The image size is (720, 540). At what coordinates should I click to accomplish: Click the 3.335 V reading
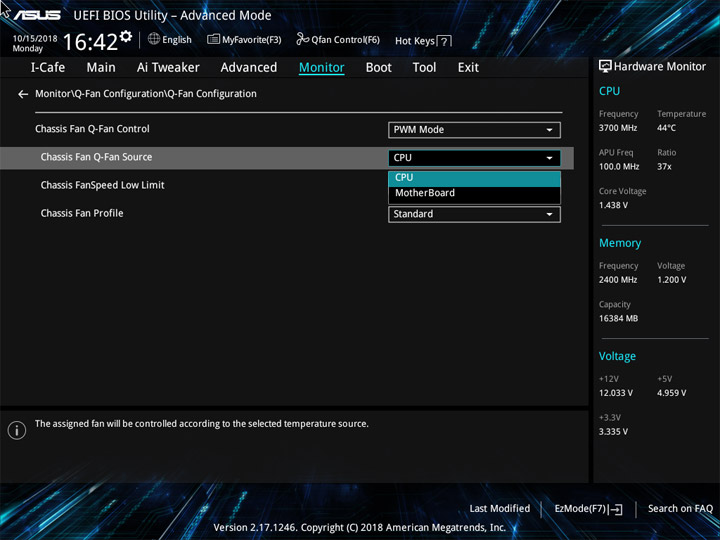tap(613, 432)
